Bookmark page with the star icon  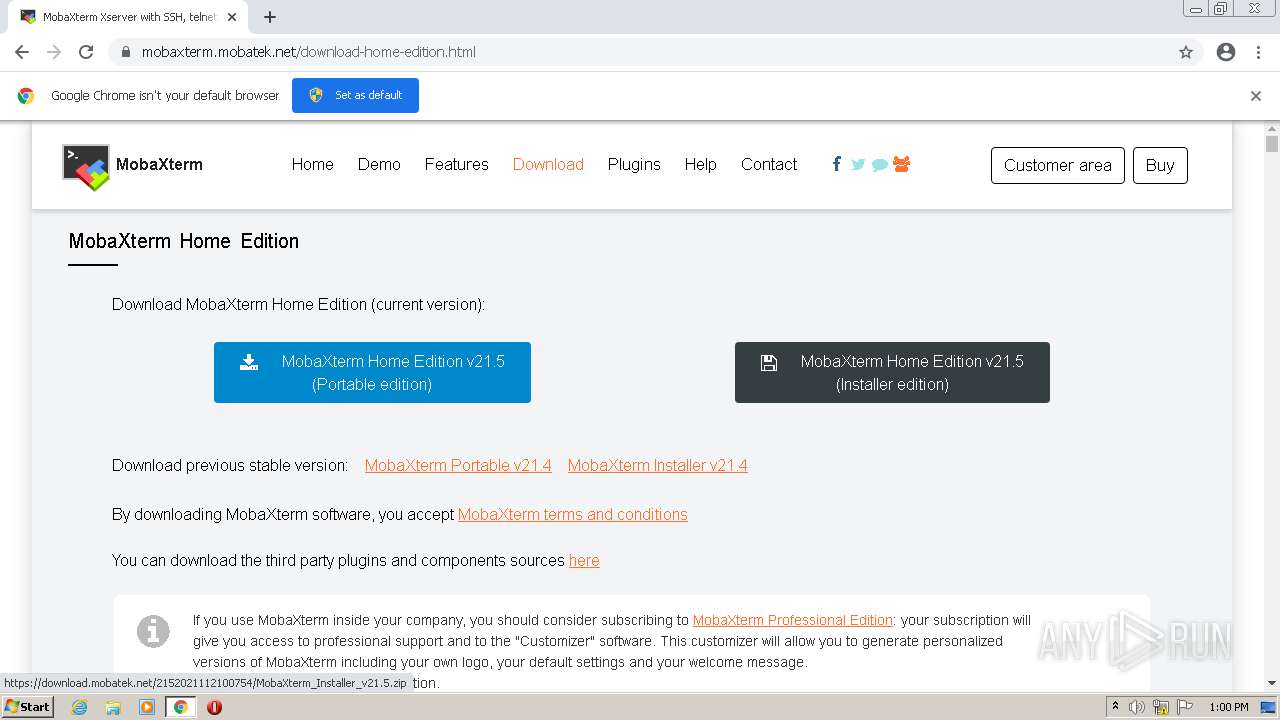[1186, 52]
